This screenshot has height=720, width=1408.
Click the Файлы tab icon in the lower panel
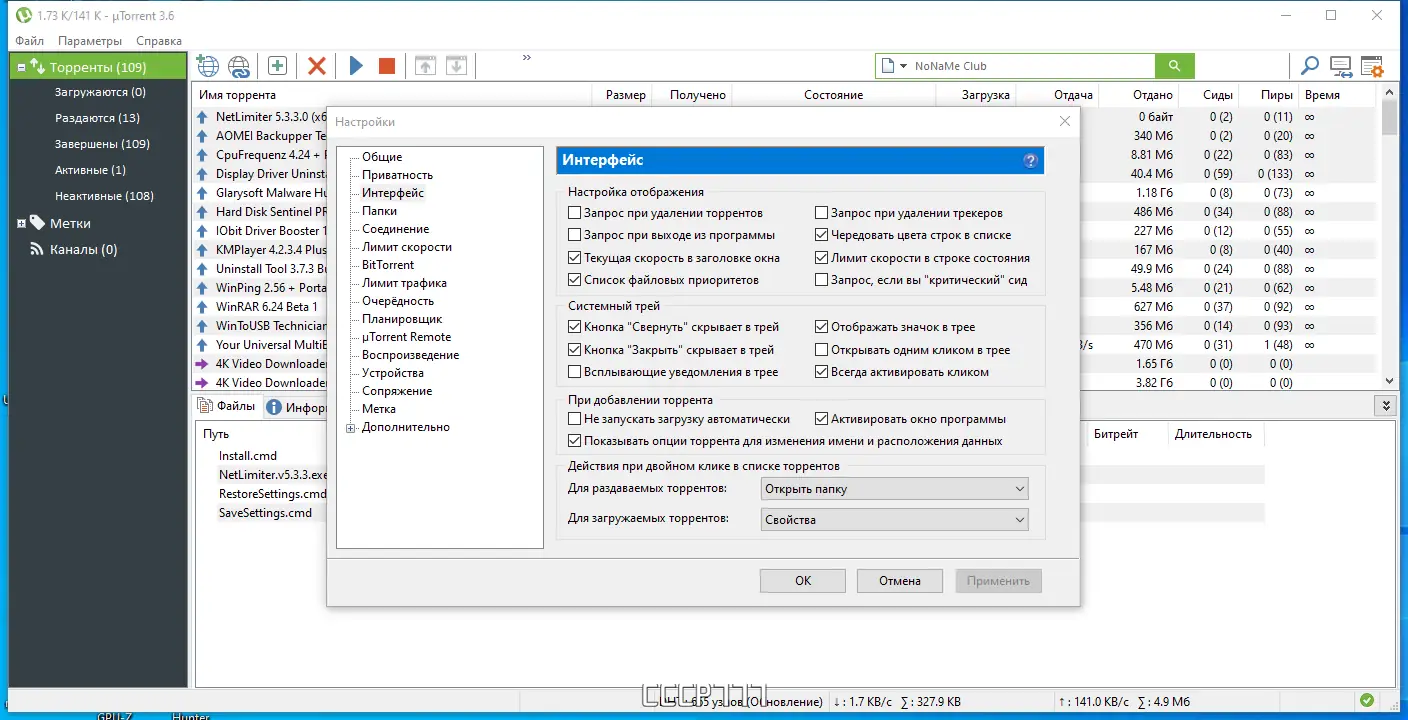point(205,406)
